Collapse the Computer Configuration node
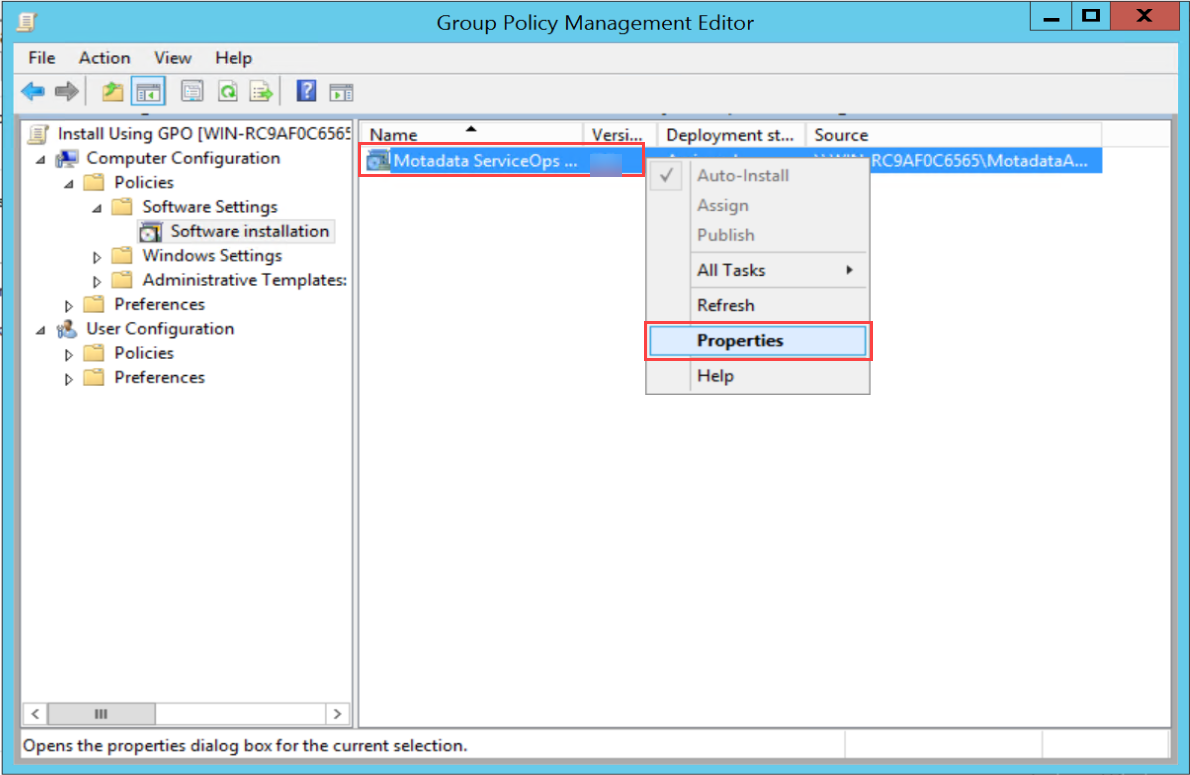This screenshot has width=1190, height=775. pyautogui.click(x=41, y=159)
